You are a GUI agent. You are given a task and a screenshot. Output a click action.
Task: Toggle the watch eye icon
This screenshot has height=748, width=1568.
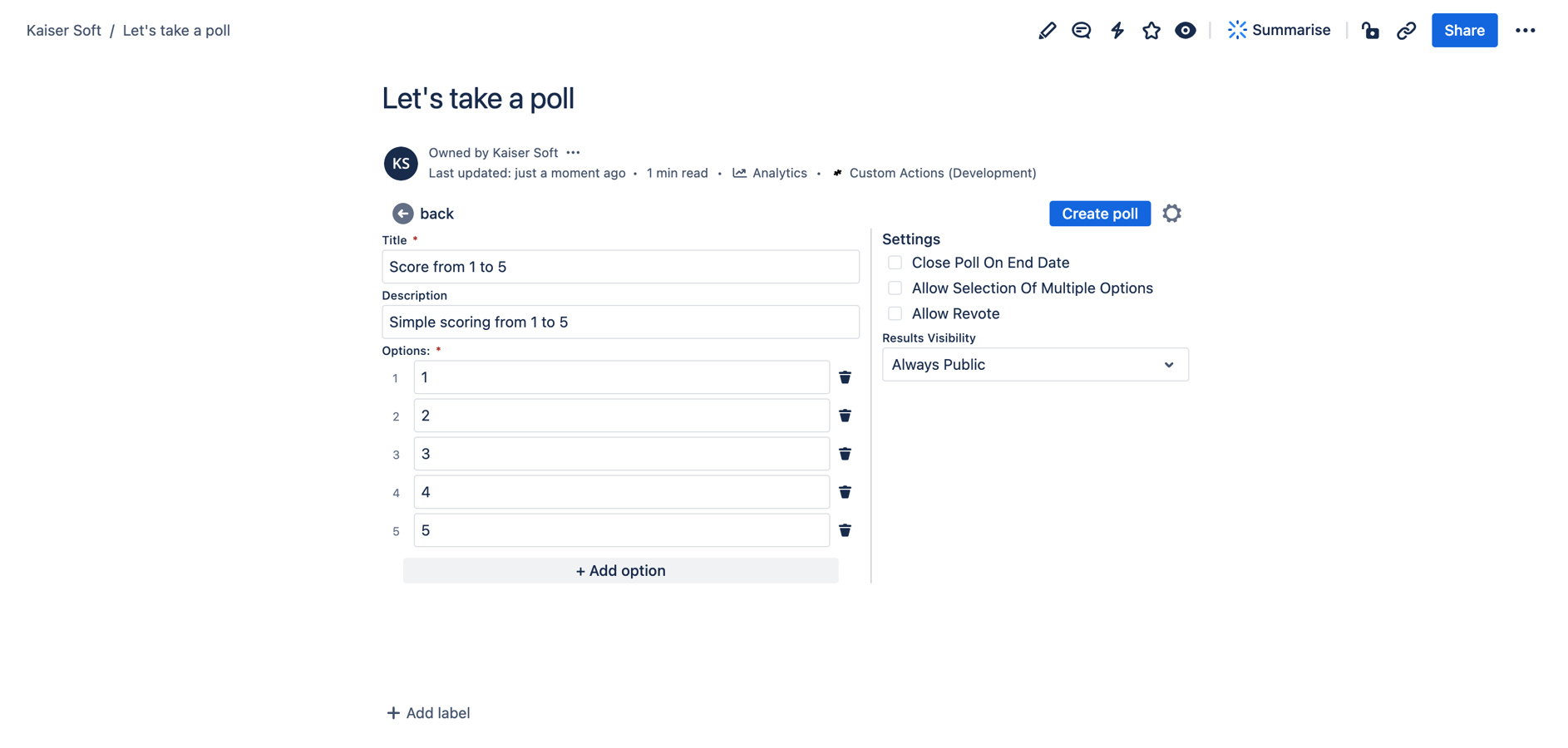(x=1186, y=31)
